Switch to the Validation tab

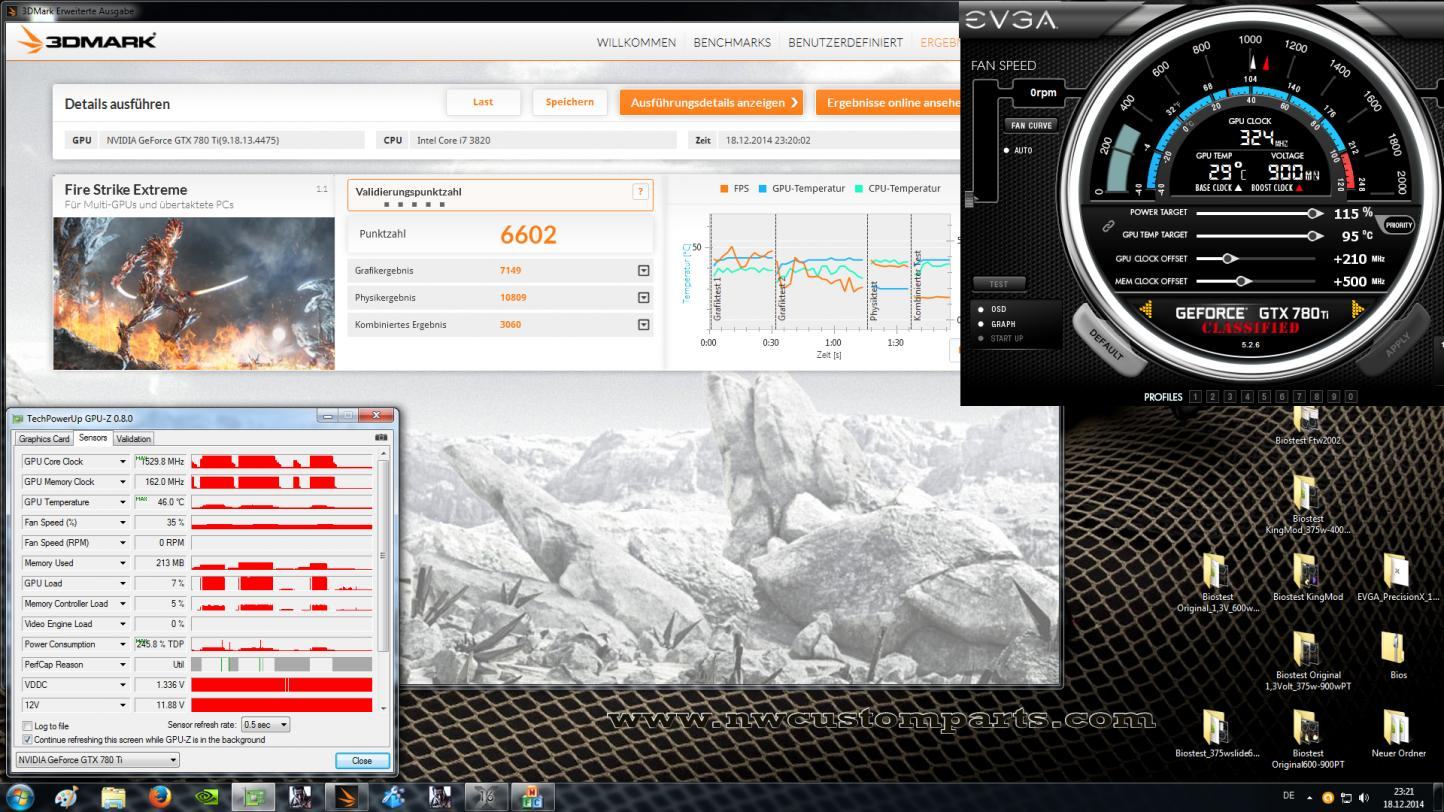[x=133, y=439]
